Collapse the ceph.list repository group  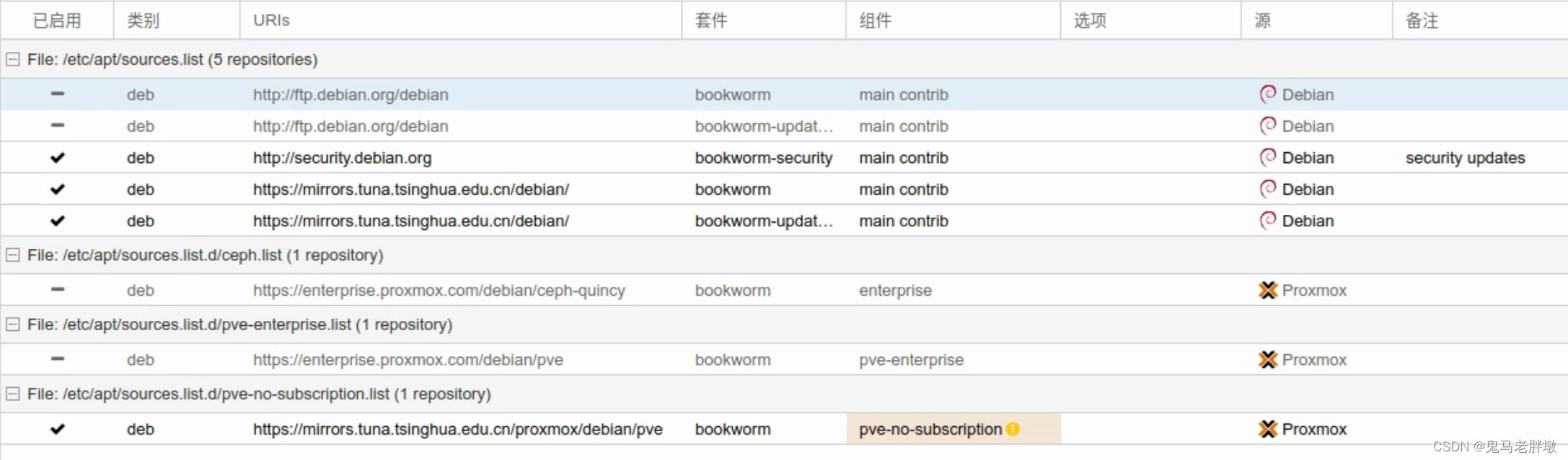point(12,255)
